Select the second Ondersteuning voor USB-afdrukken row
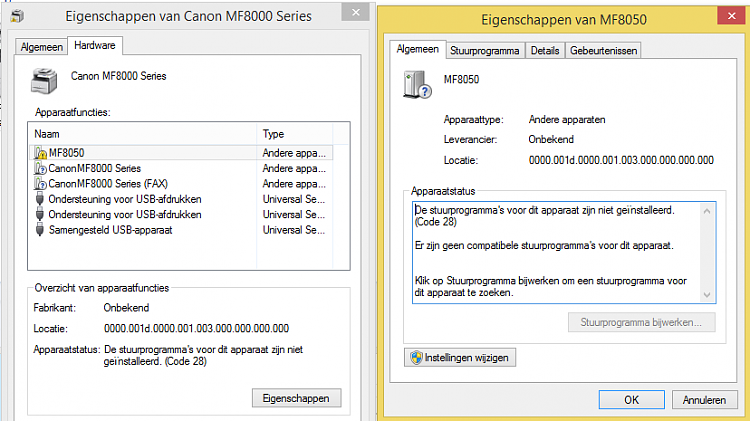Viewport: 750px width, 421px height. 181,214
